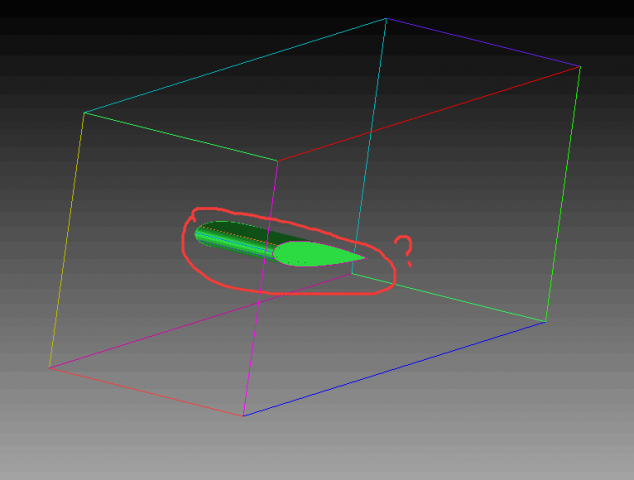Click the magenta front vertical edge
This screenshot has width=634, height=480.
[x=260, y=290]
